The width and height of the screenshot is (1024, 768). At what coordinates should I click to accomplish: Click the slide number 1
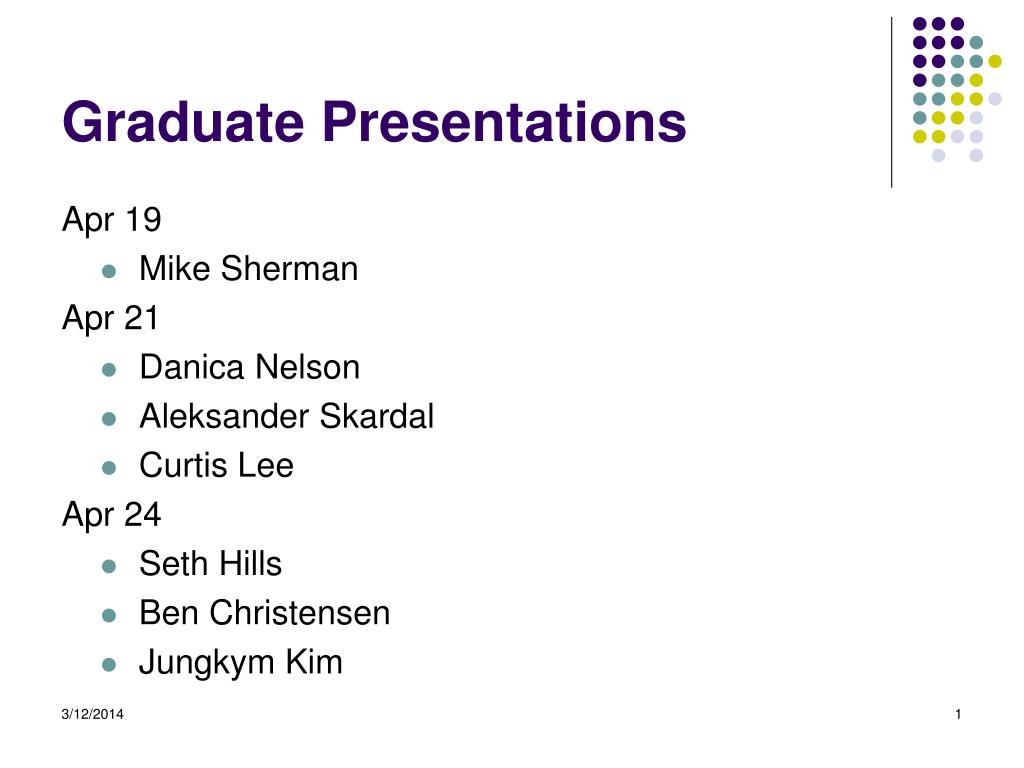click(958, 714)
